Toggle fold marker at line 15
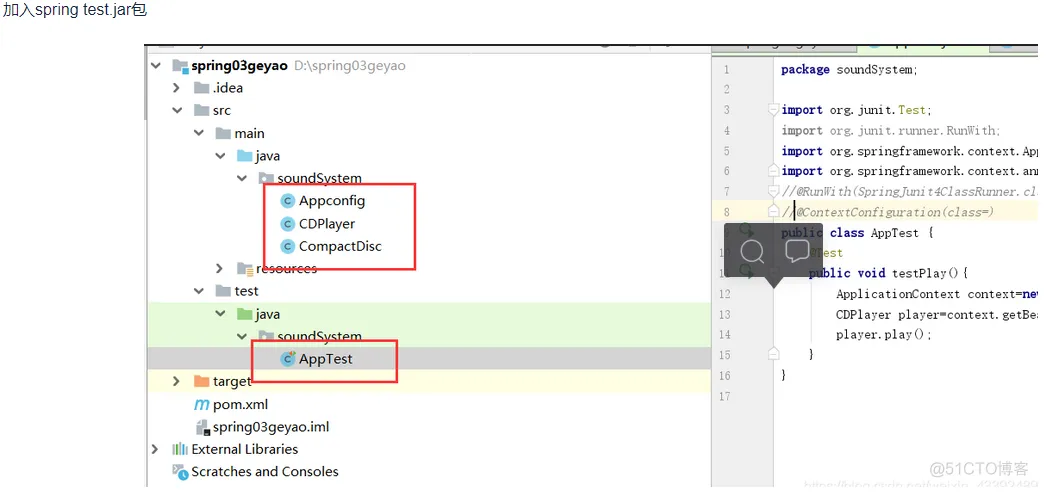Screen dimensions: 1046x496 773,353
